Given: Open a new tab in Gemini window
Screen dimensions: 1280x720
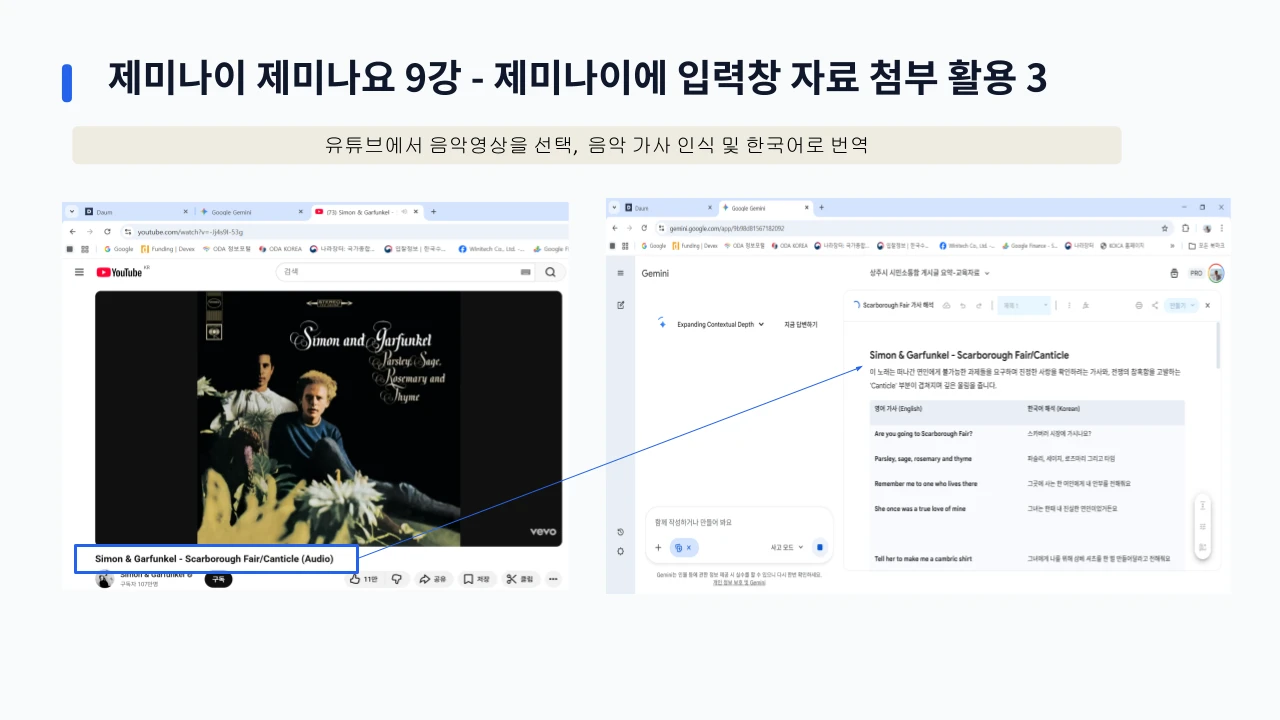Looking at the screenshot, I should [x=821, y=208].
